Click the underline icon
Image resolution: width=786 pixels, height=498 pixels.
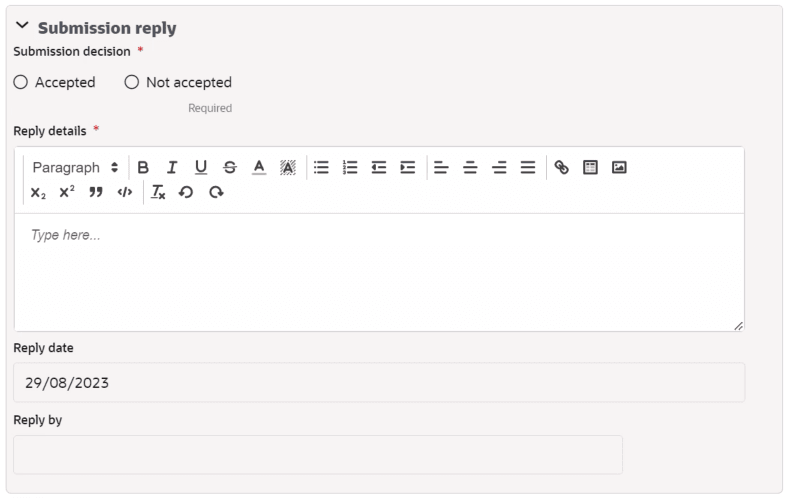click(201, 167)
